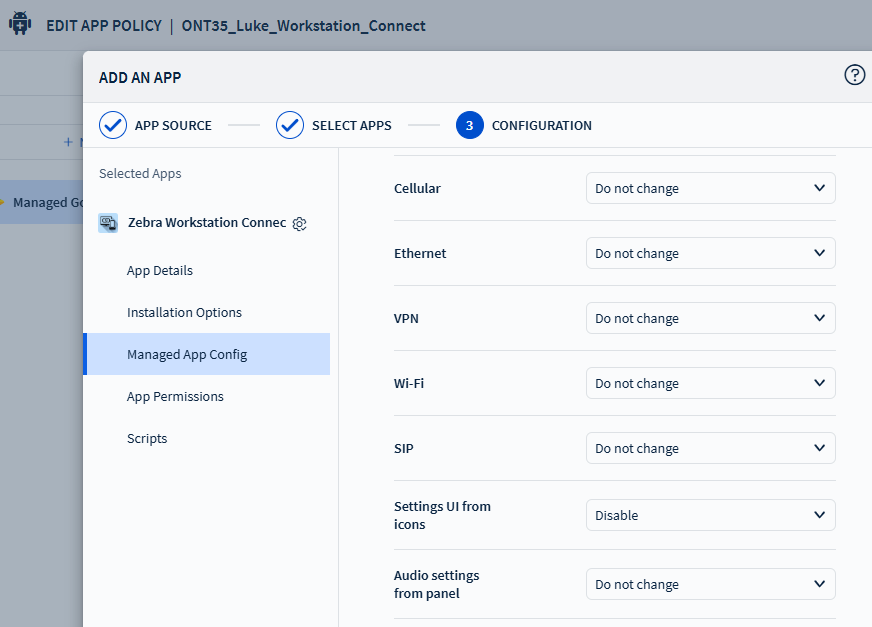This screenshot has height=627, width=872.
Task: Open the SIP dropdown
Action: tap(710, 448)
